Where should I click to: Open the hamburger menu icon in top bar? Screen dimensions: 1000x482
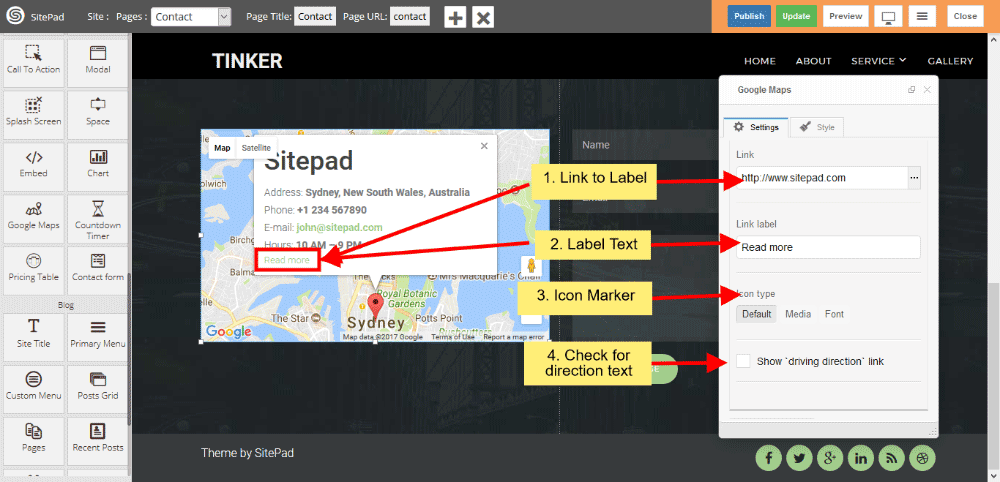point(923,17)
